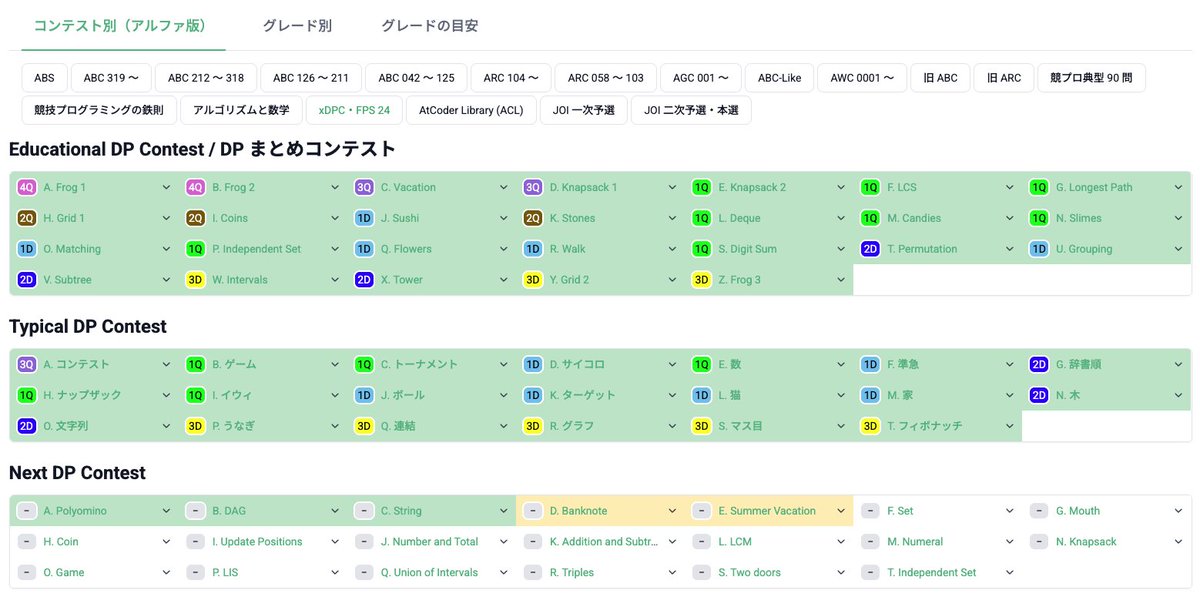The width and height of the screenshot is (1200, 597).
Task: Choose the xDPC・FPS 24 filter
Action: (354, 110)
